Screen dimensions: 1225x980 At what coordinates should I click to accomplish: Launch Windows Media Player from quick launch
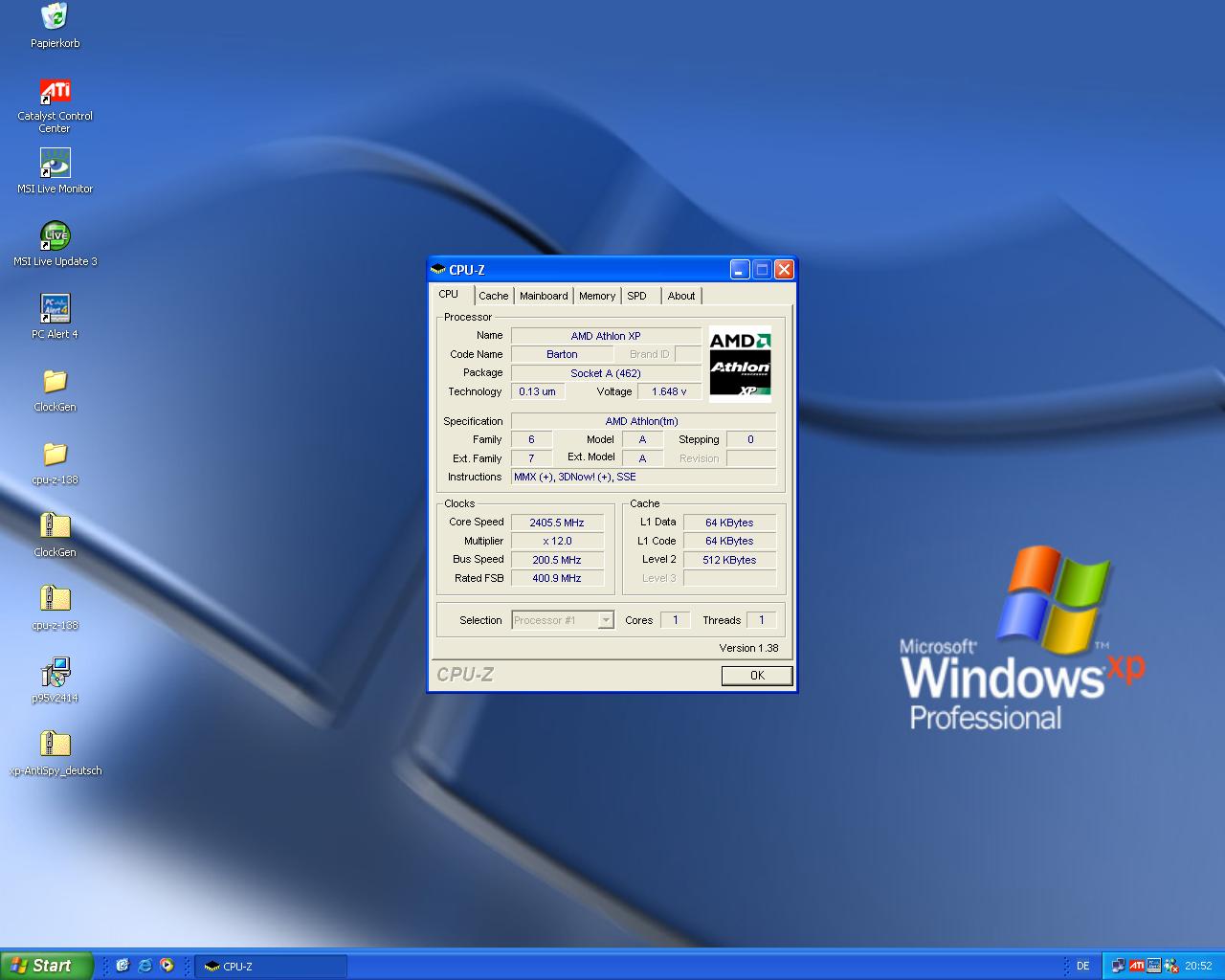167,966
